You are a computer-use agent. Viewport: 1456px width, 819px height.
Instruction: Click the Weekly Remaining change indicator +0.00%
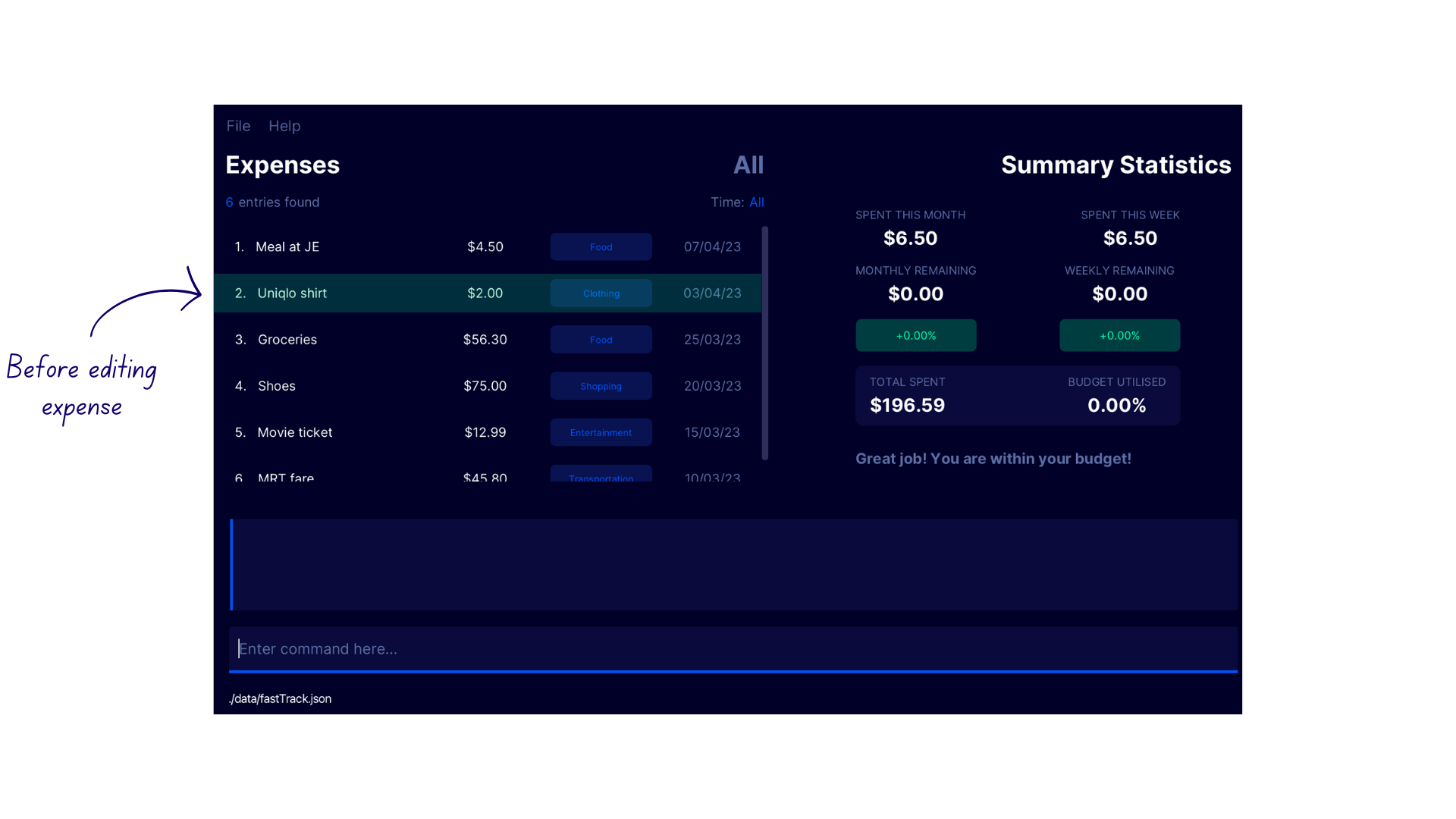(x=1118, y=334)
